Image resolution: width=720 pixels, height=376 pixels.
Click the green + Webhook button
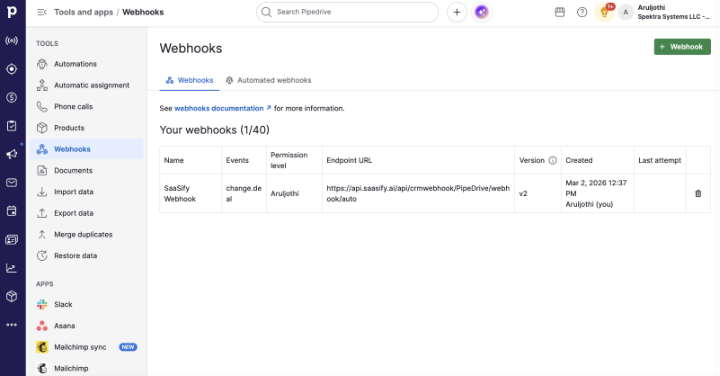[x=682, y=47]
